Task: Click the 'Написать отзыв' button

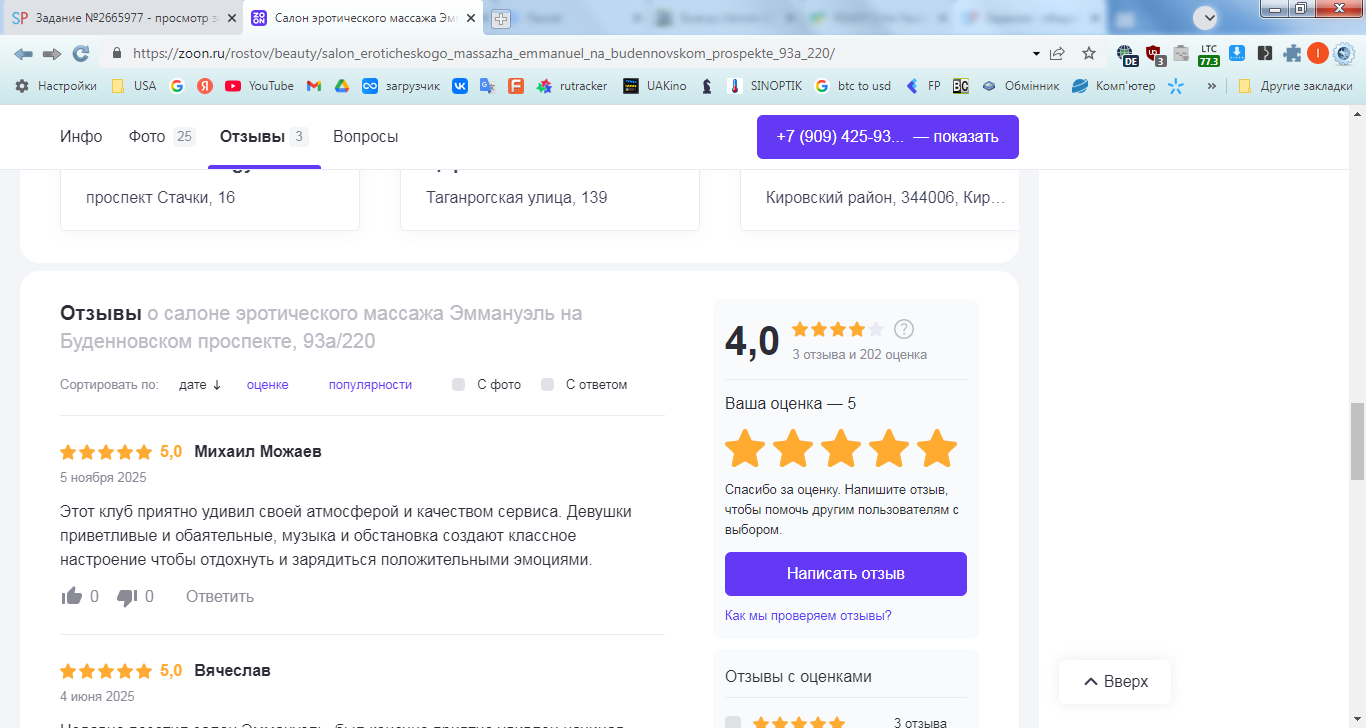Action: pyautogui.click(x=846, y=574)
